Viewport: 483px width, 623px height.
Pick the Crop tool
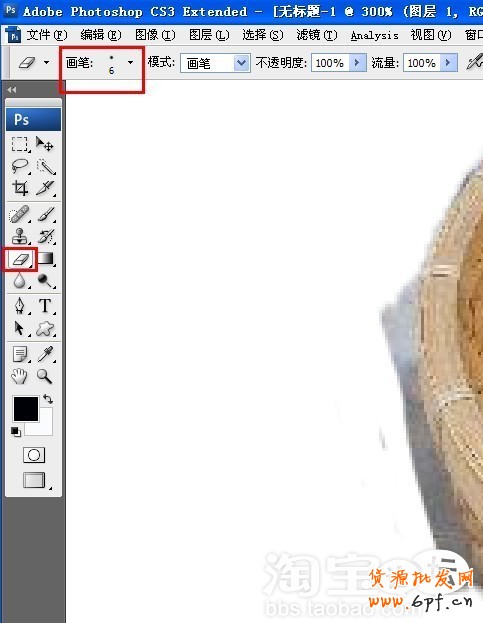pyautogui.click(x=20, y=188)
